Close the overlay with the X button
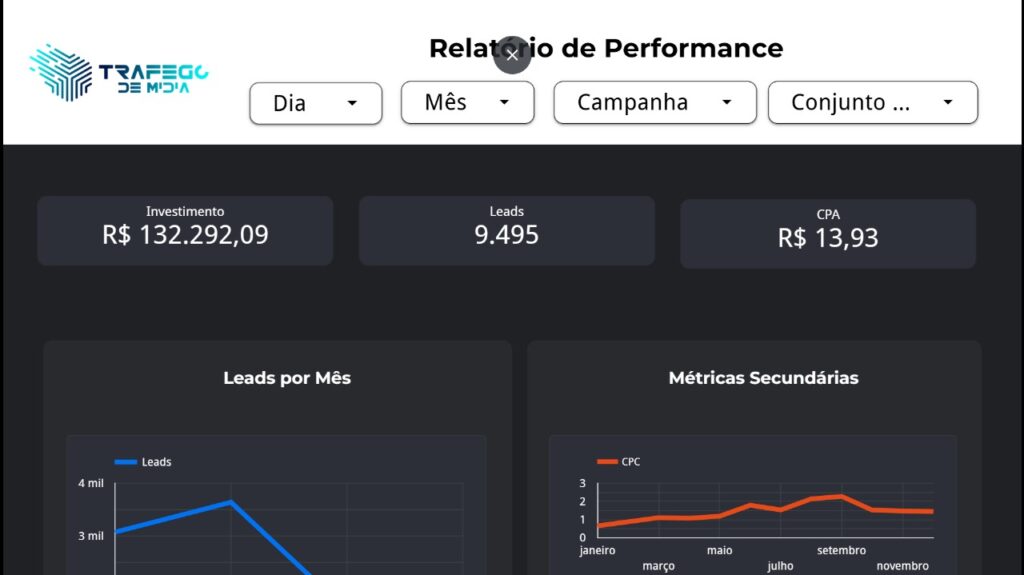Screen dimensions: 1024x575 pyautogui.click(x=513, y=56)
